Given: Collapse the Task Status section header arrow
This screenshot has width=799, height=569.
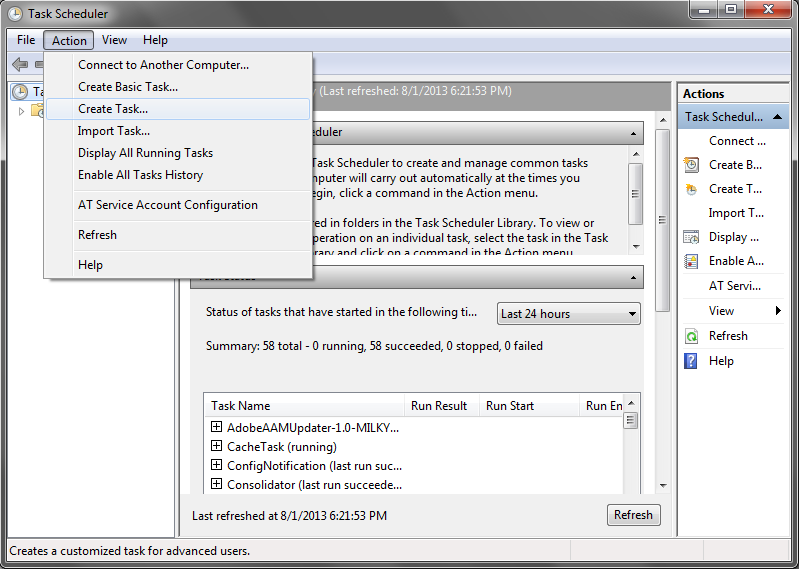Looking at the screenshot, I should (633, 278).
